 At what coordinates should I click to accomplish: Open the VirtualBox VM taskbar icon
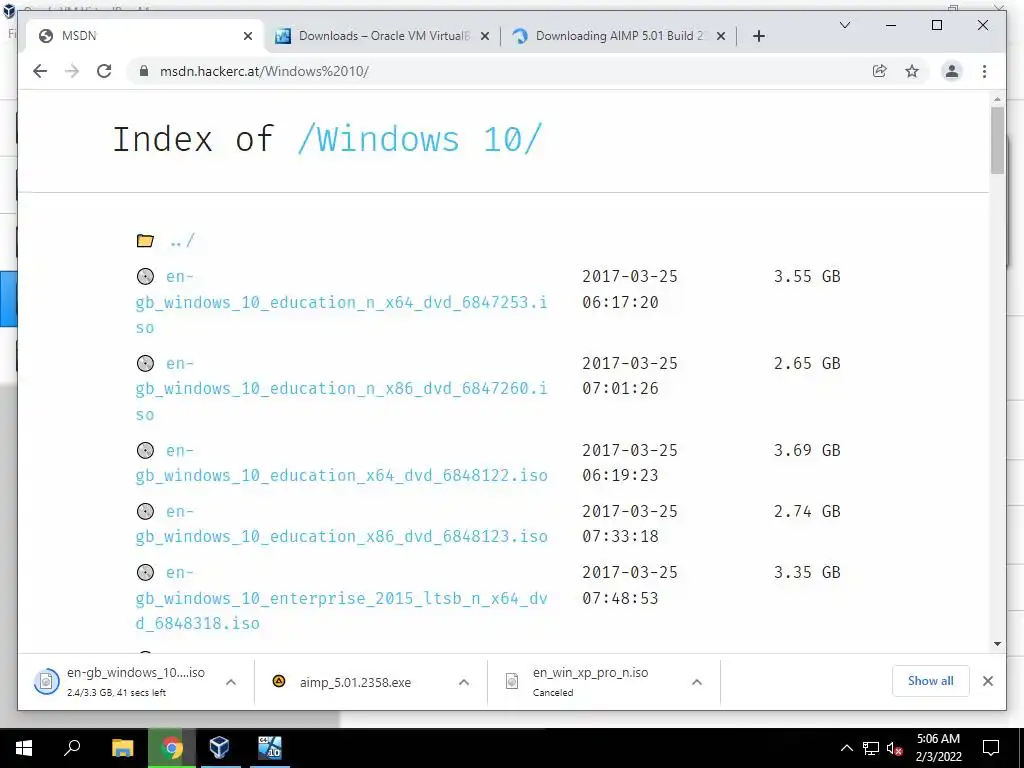(x=269, y=748)
